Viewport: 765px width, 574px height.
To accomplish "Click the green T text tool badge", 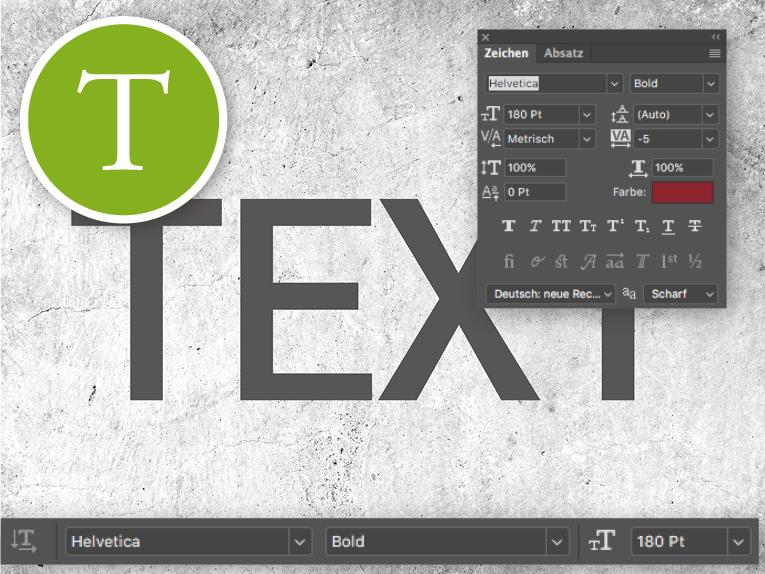I will (123, 120).
